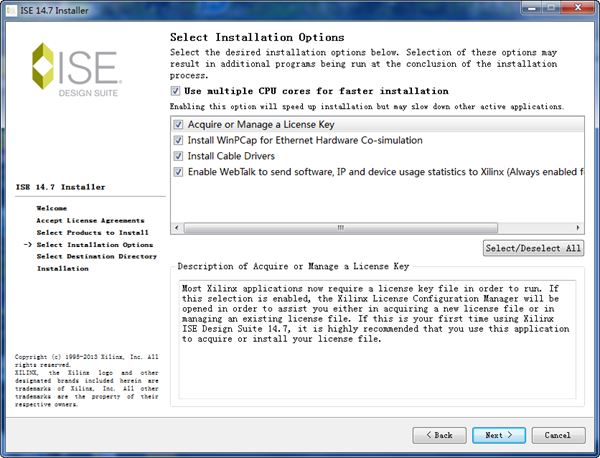
Task: Uncheck Acquire or Manage a License Key
Action: [x=178, y=124]
